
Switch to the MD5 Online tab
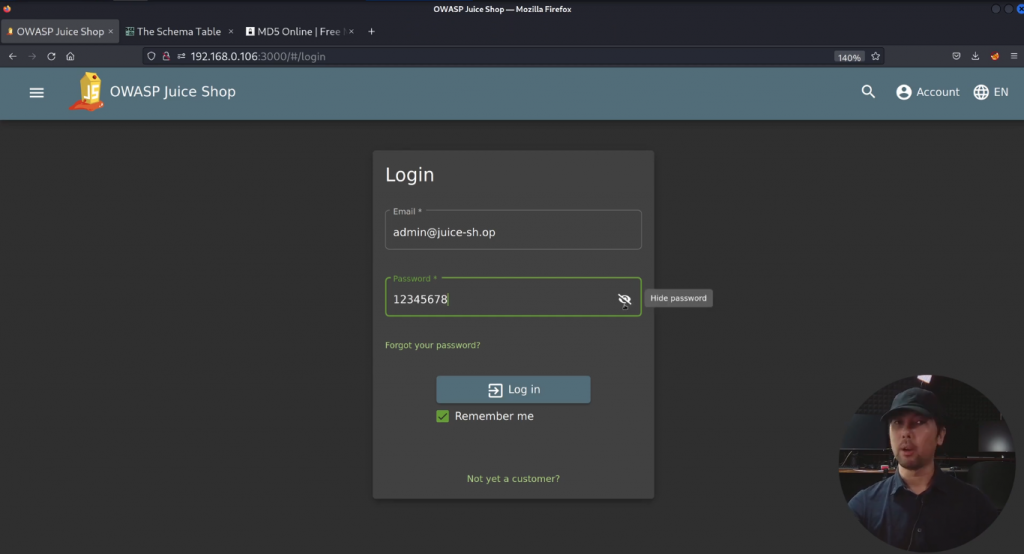pyautogui.click(x=299, y=31)
